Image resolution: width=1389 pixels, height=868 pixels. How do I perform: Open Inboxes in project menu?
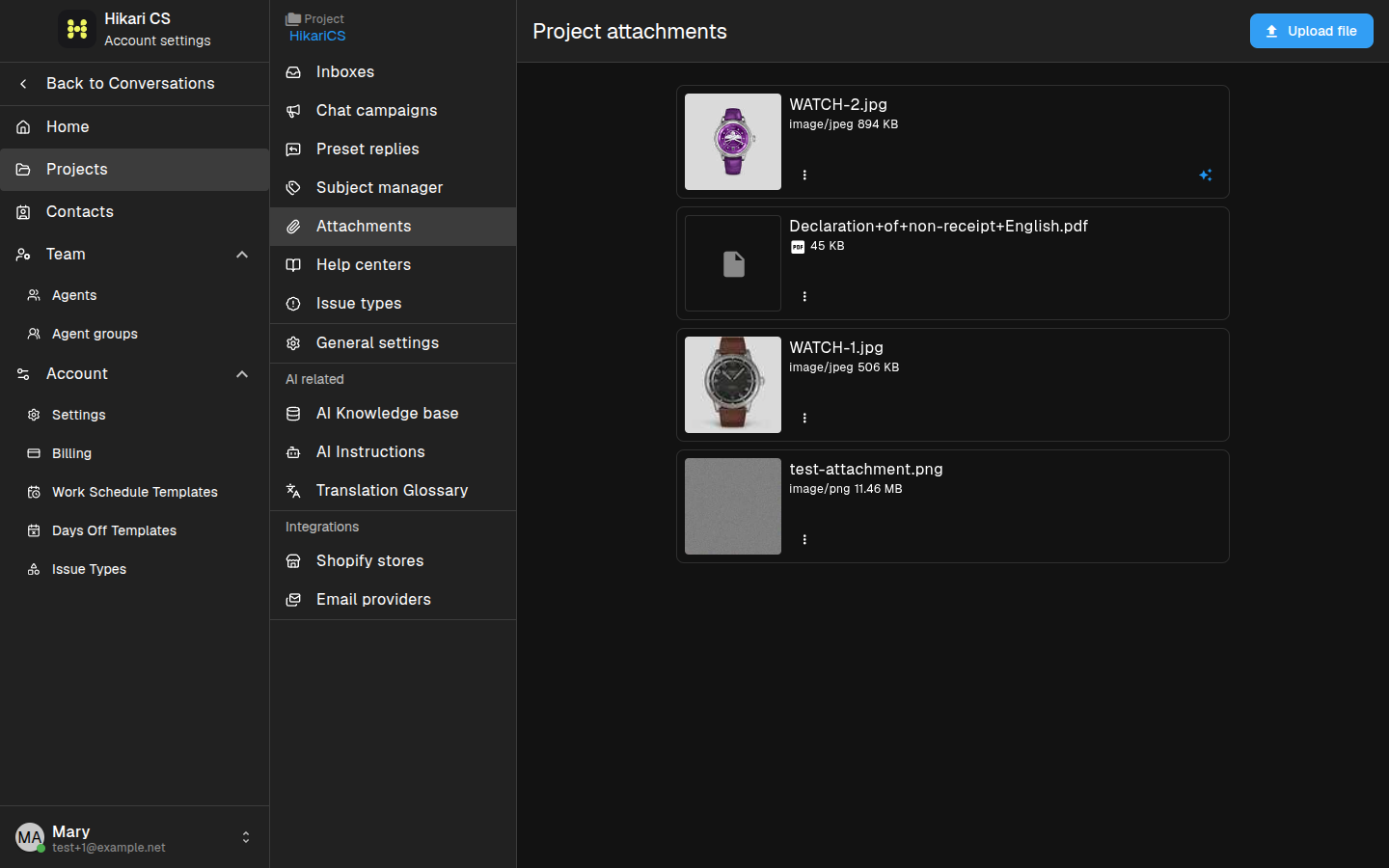pyautogui.click(x=393, y=72)
